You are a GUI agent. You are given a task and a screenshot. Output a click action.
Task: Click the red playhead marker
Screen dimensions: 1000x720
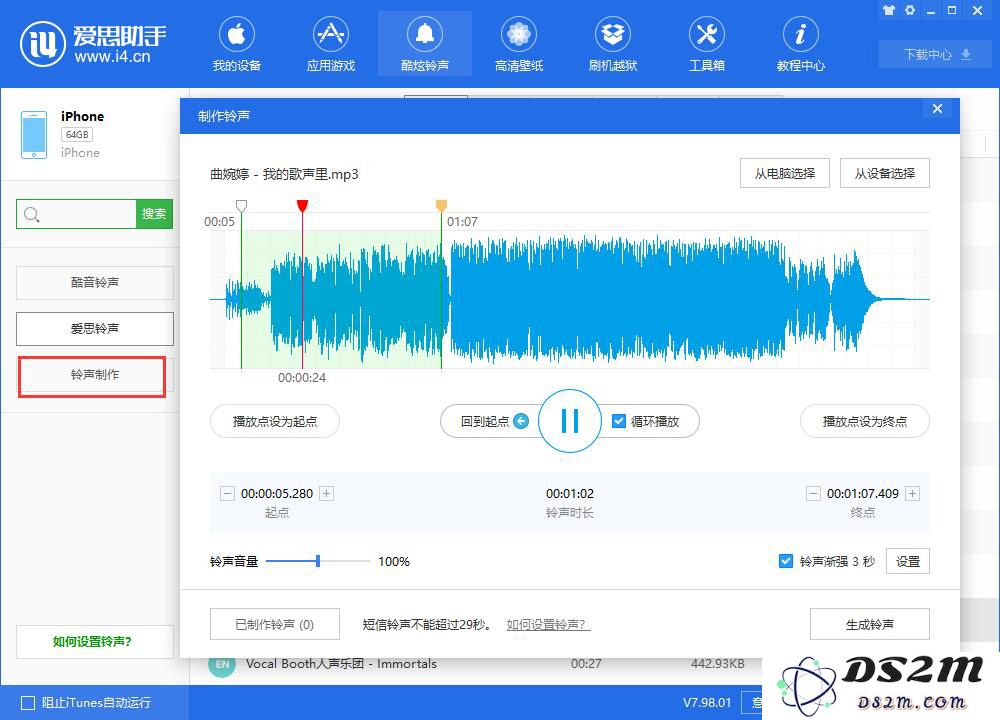pos(302,205)
